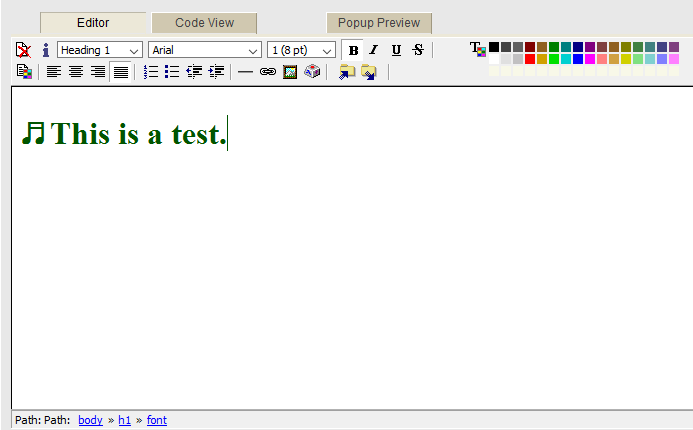This screenshot has width=693, height=430.
Task: Pick the black color swatch
Action: (494, 47)
